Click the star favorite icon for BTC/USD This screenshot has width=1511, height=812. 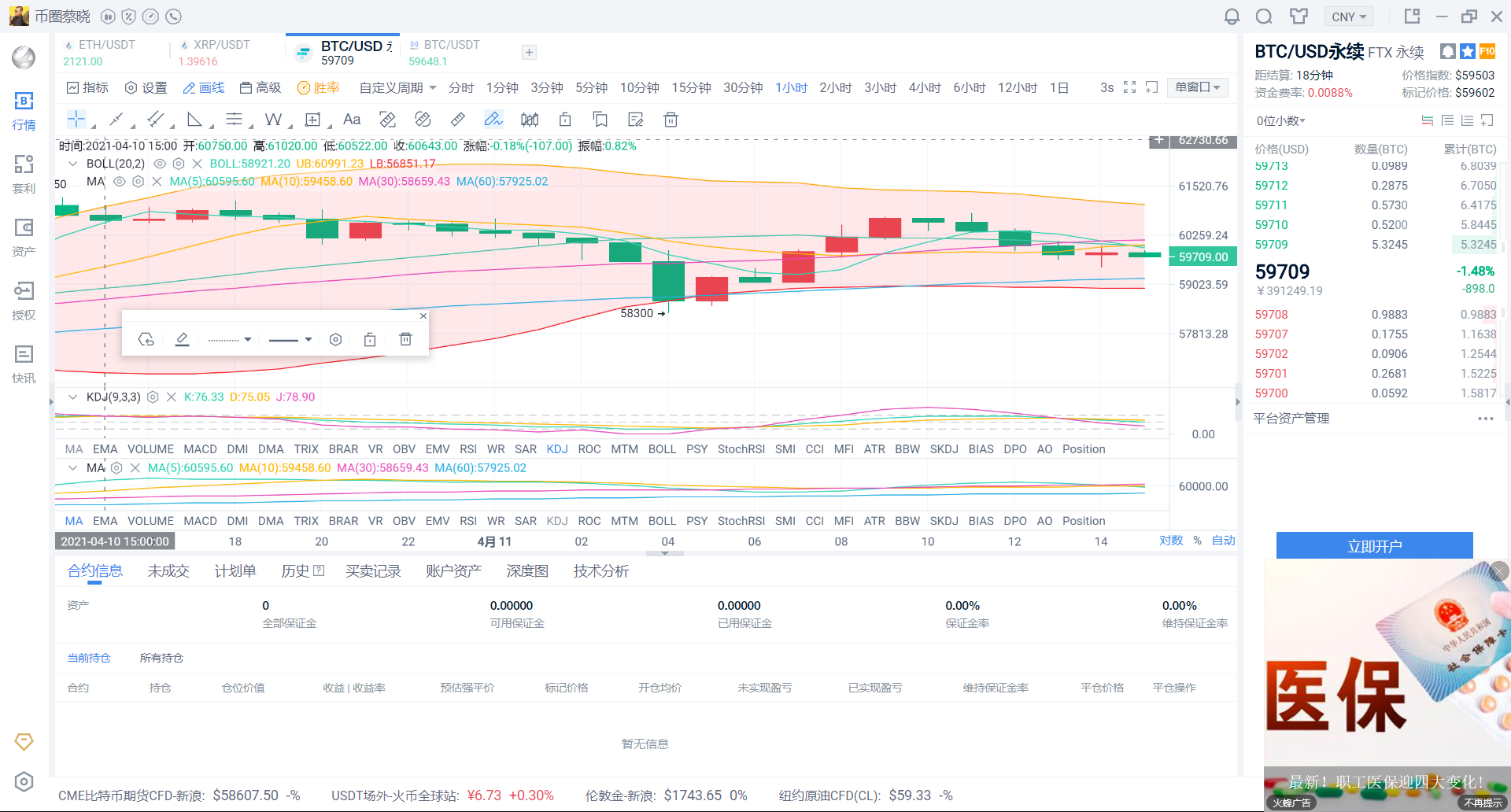(x=1468, y=51)
